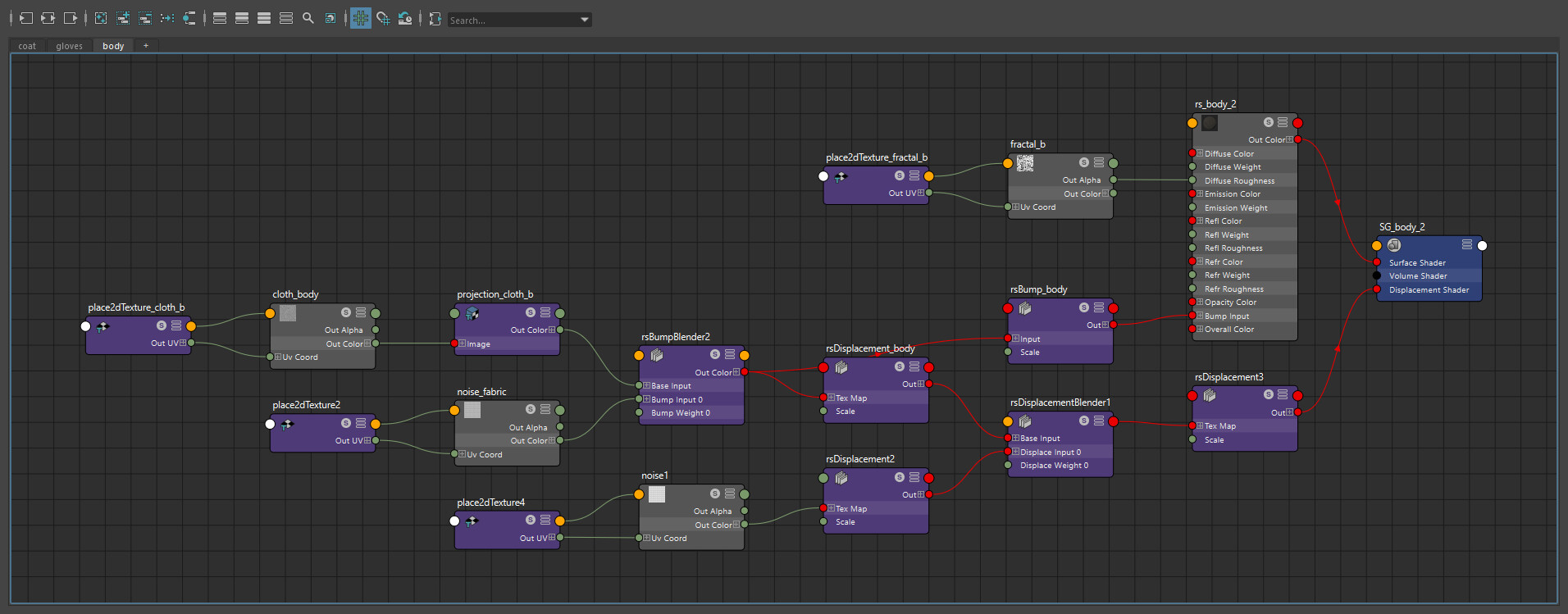Click the white swatch on noise1 node
Screen dimensions: 1568x614
tap(657, 494)
